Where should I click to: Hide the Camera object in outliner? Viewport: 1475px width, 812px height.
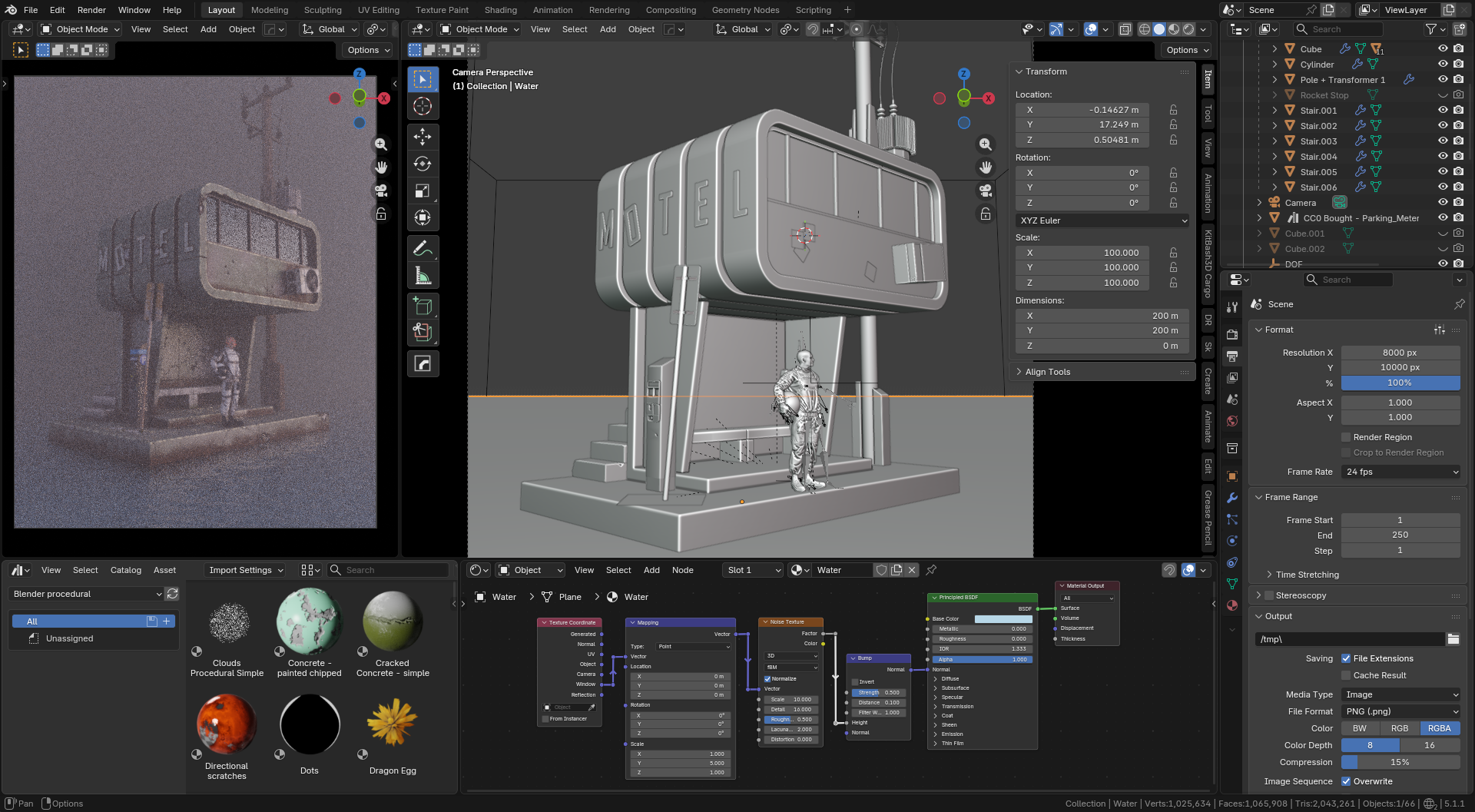click(1443, 203)
